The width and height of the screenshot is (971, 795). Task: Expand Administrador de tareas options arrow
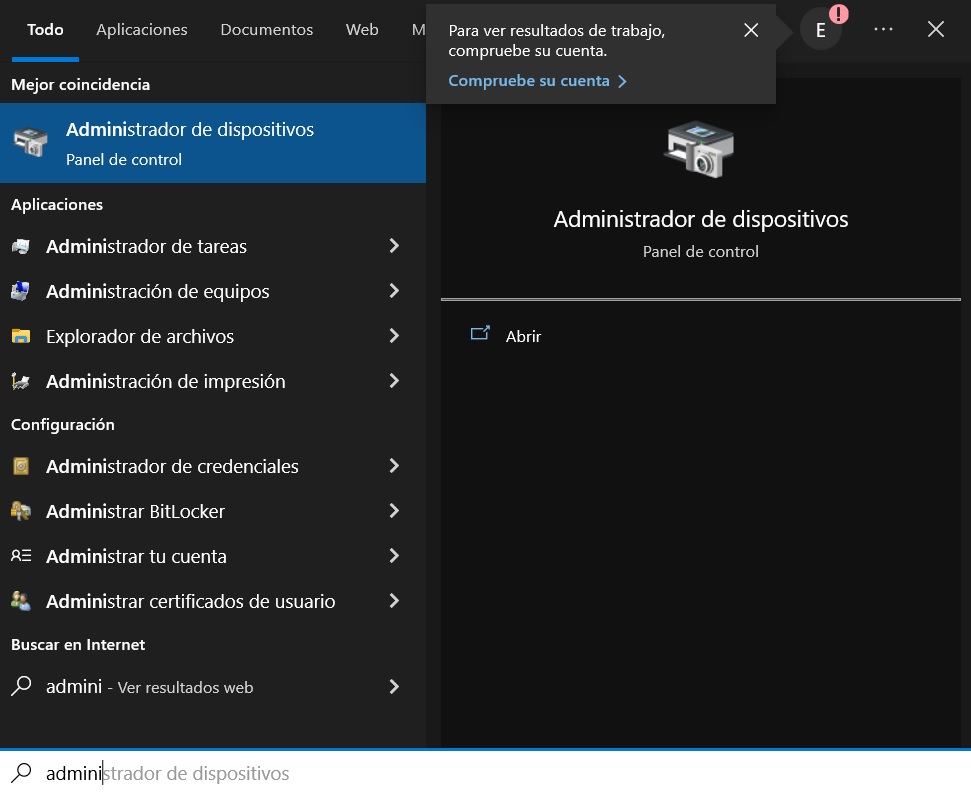[394, 246]
